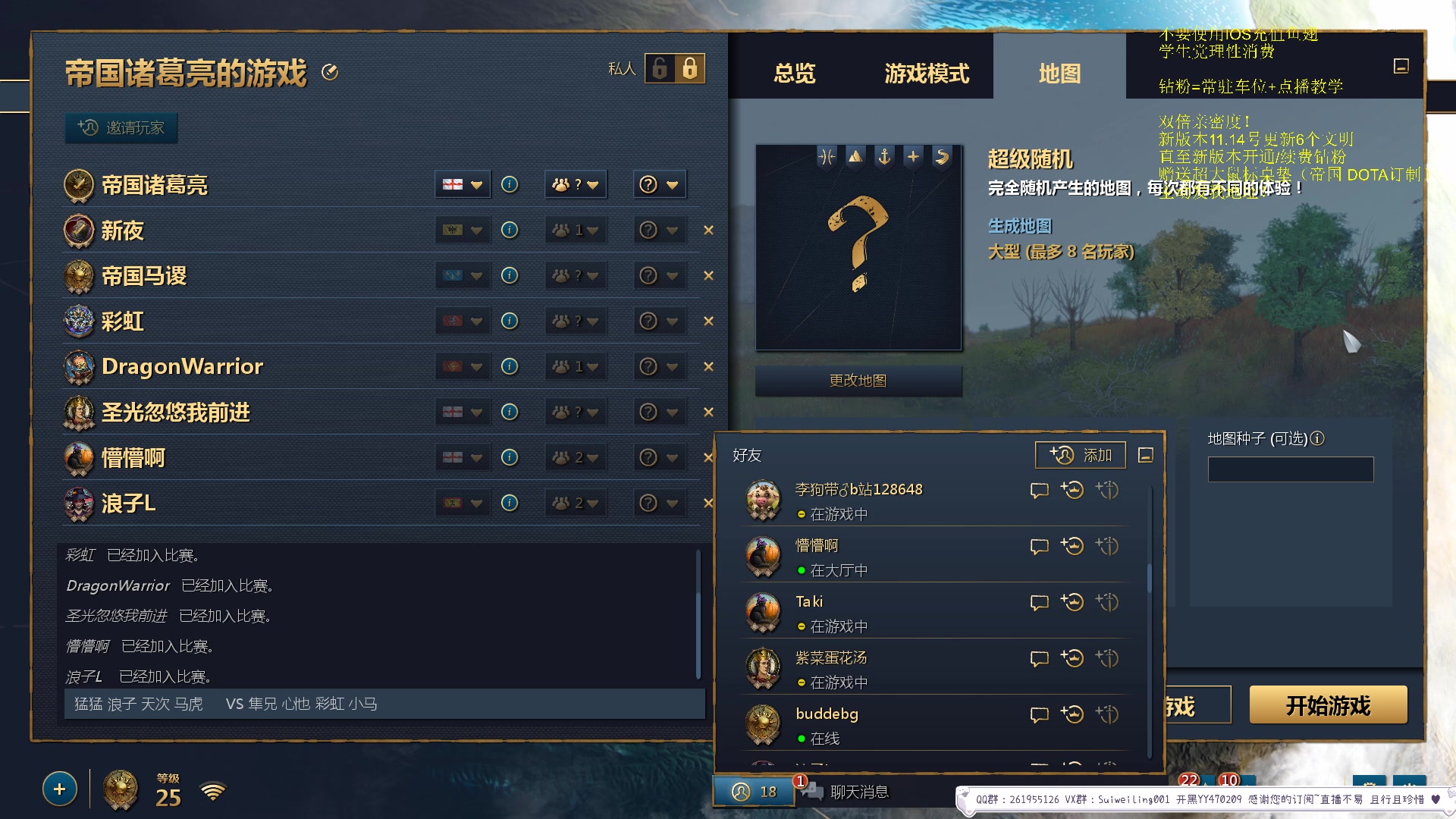Switch to the 游戏模式 tab
This screenshot has height=819, width=1456.
[x=927, y=74]
